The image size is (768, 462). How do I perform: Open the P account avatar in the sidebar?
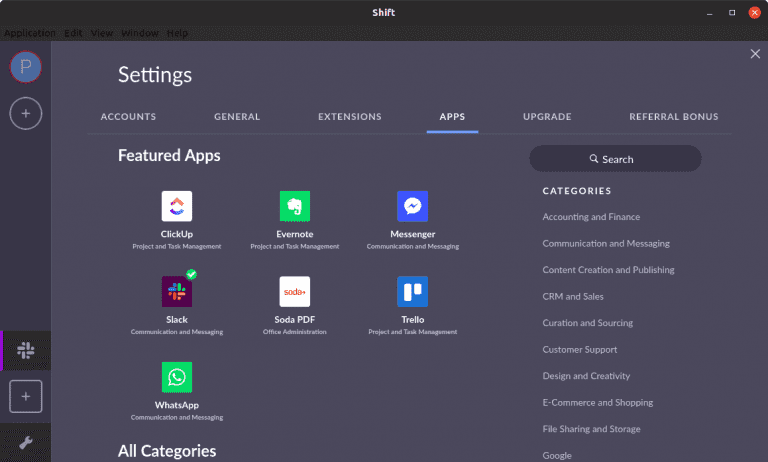[x=25, y=67]
